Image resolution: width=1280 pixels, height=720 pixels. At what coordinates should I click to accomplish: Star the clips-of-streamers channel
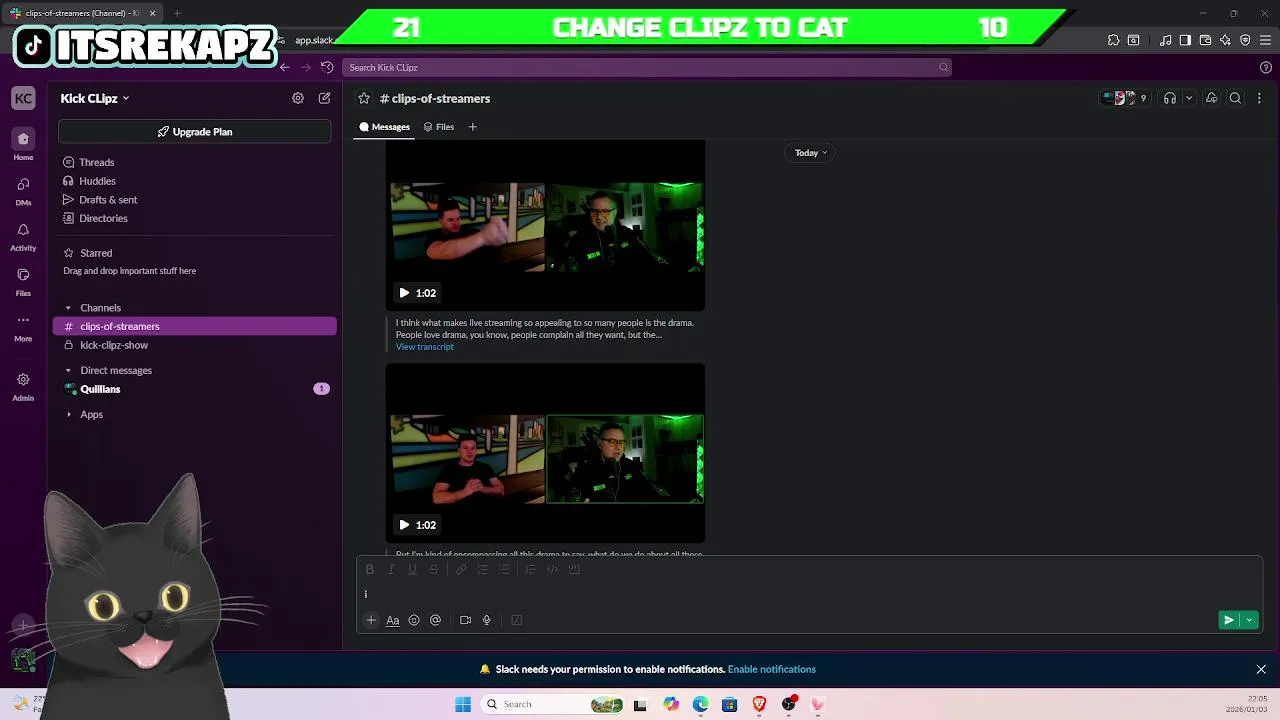click(x=364, y=98)
